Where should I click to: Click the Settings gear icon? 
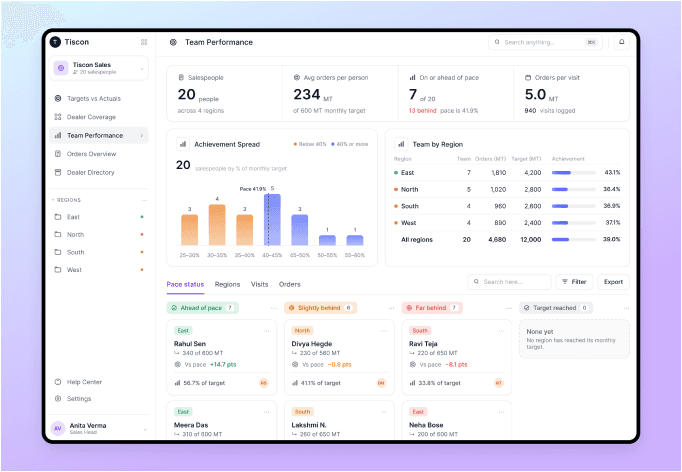pos(58,398)
